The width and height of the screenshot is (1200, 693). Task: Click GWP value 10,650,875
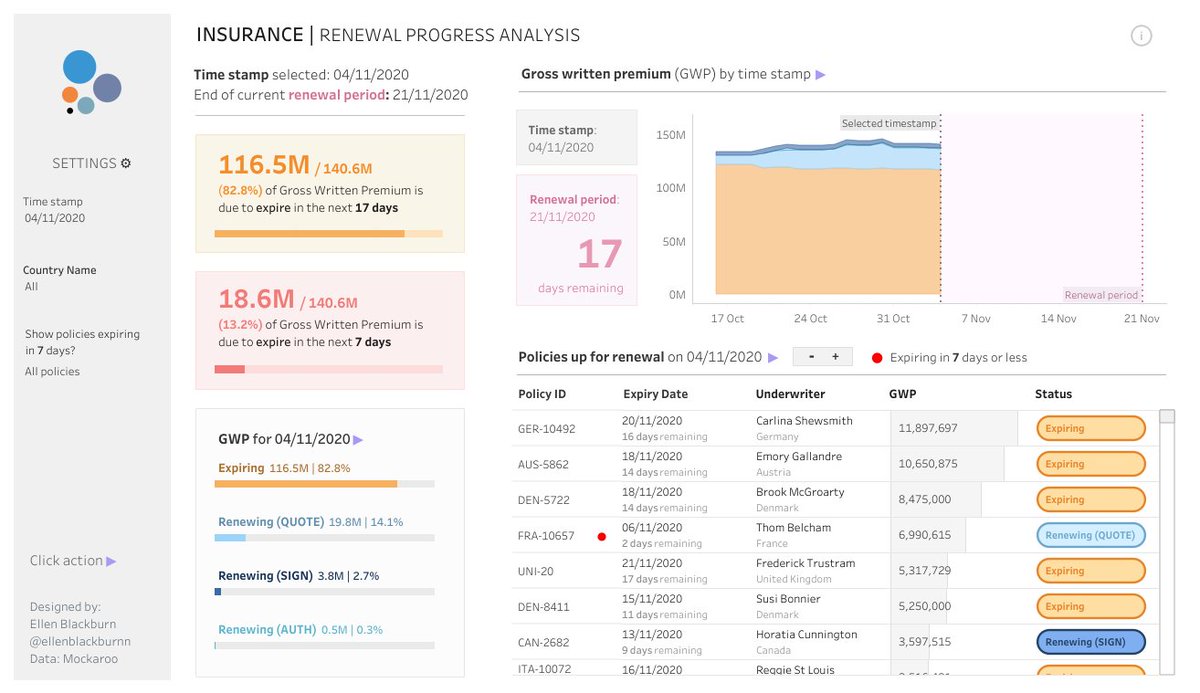tap(928, 464)
